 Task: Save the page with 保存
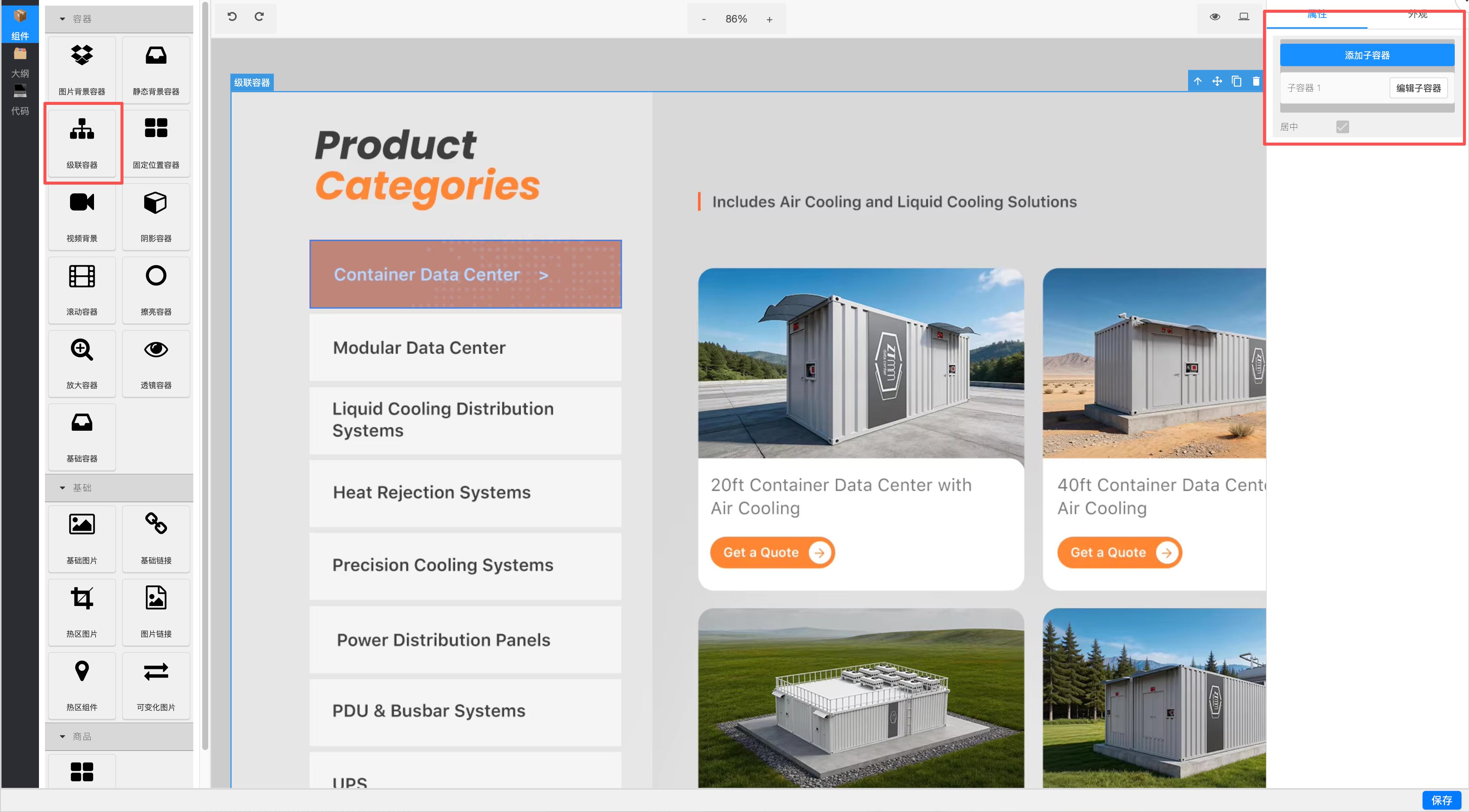(1441, 800)
